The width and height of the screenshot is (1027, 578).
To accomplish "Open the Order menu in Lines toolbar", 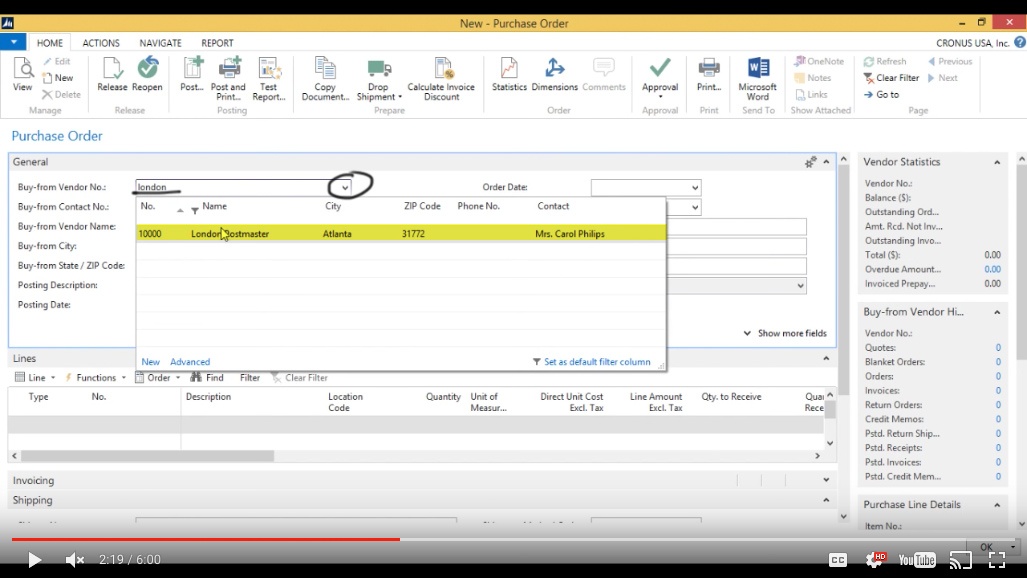I will coord(158,377).
